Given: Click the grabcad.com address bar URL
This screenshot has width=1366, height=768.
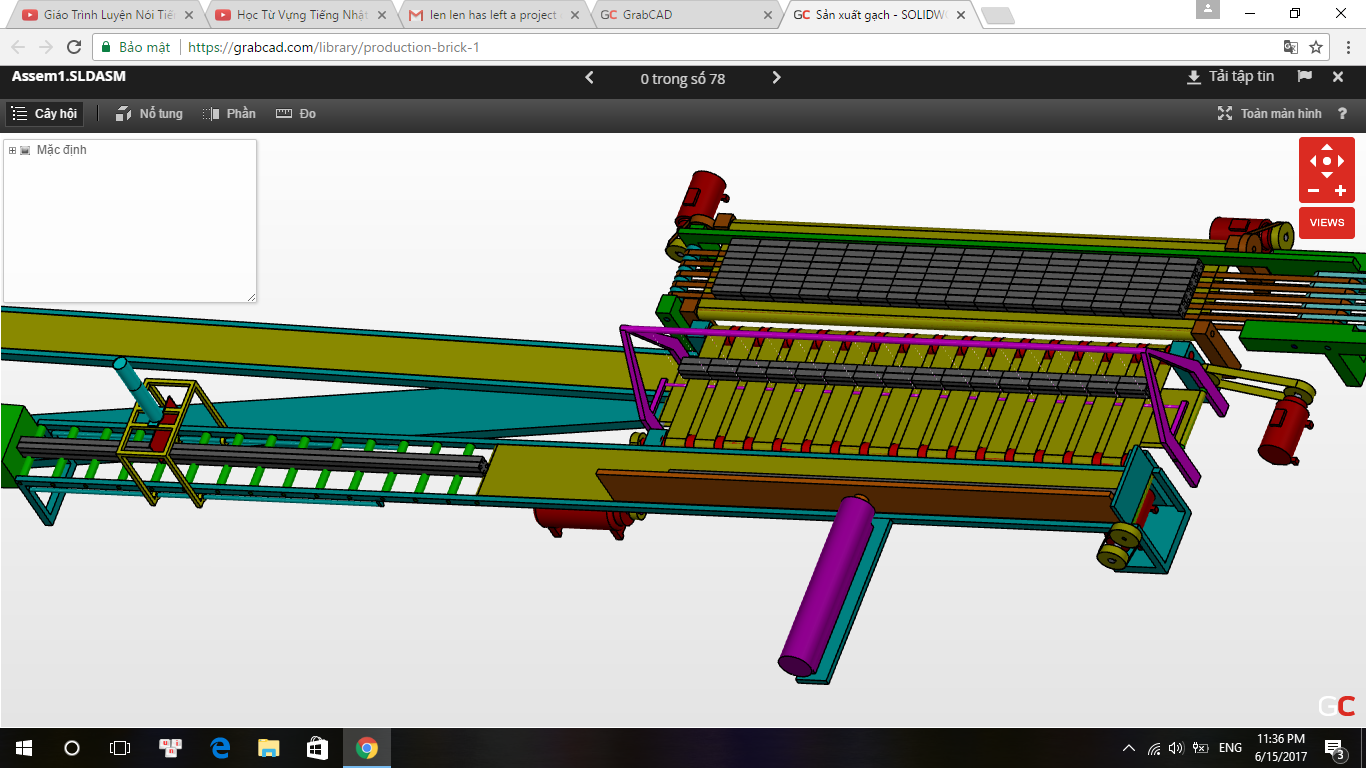Looking at the screenshot, I should point(333,47).
